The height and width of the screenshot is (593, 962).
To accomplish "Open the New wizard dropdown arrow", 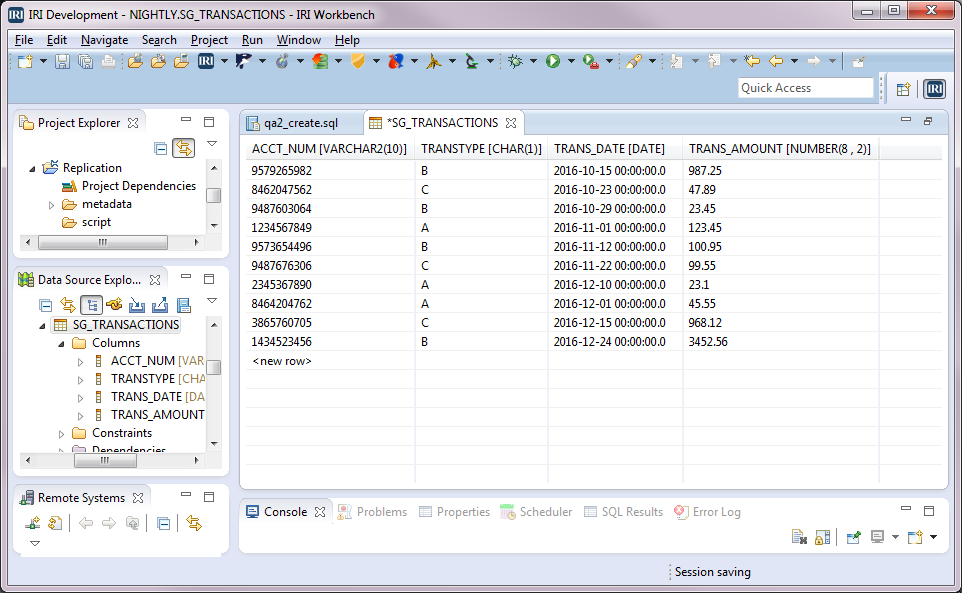I will [x=43, y=61].
